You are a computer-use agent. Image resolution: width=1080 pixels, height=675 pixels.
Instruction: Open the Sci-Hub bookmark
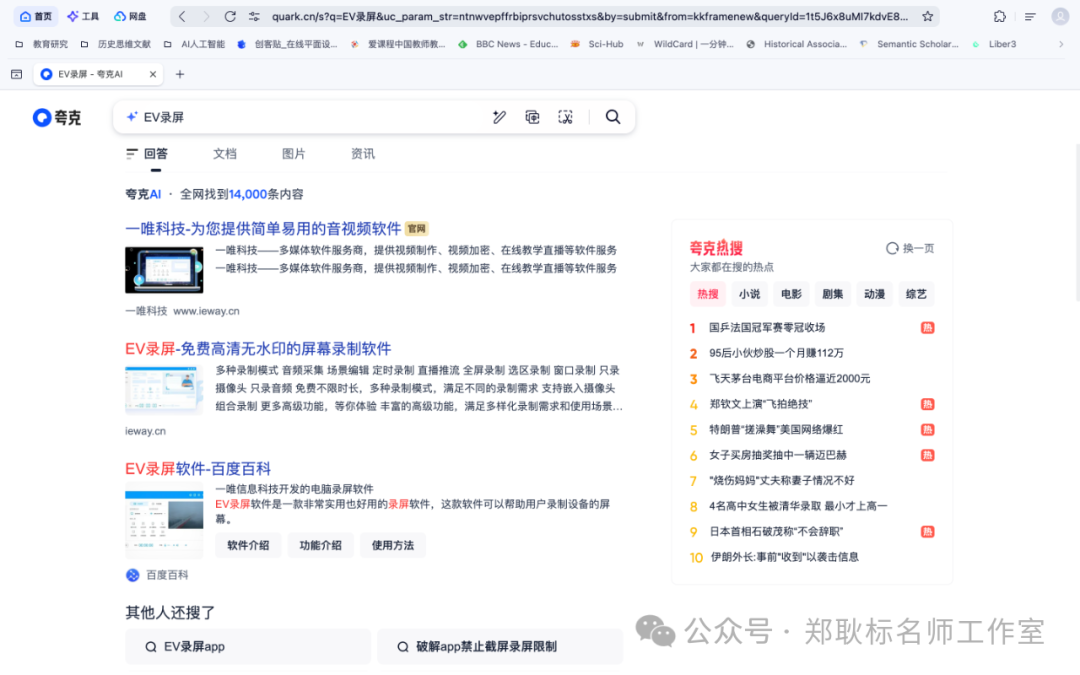597,44
